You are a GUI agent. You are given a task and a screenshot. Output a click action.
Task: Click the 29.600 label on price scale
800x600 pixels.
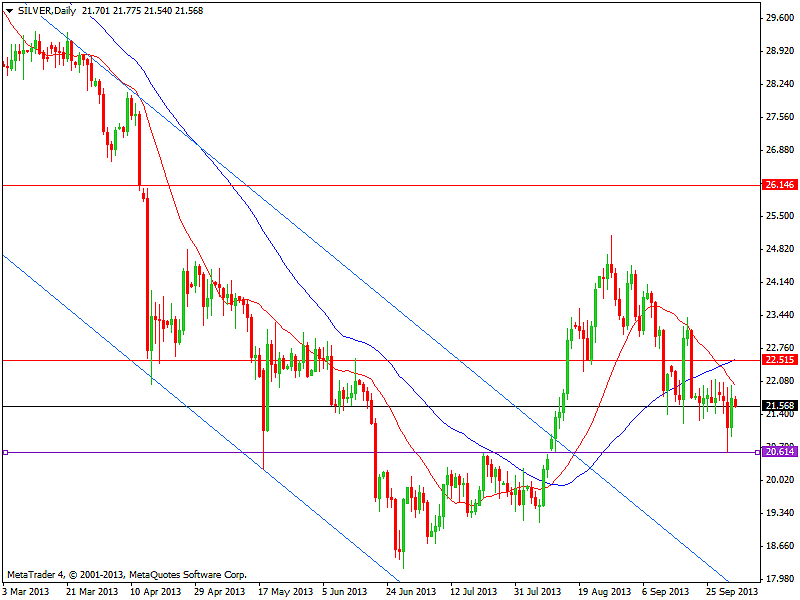(778, 18)
